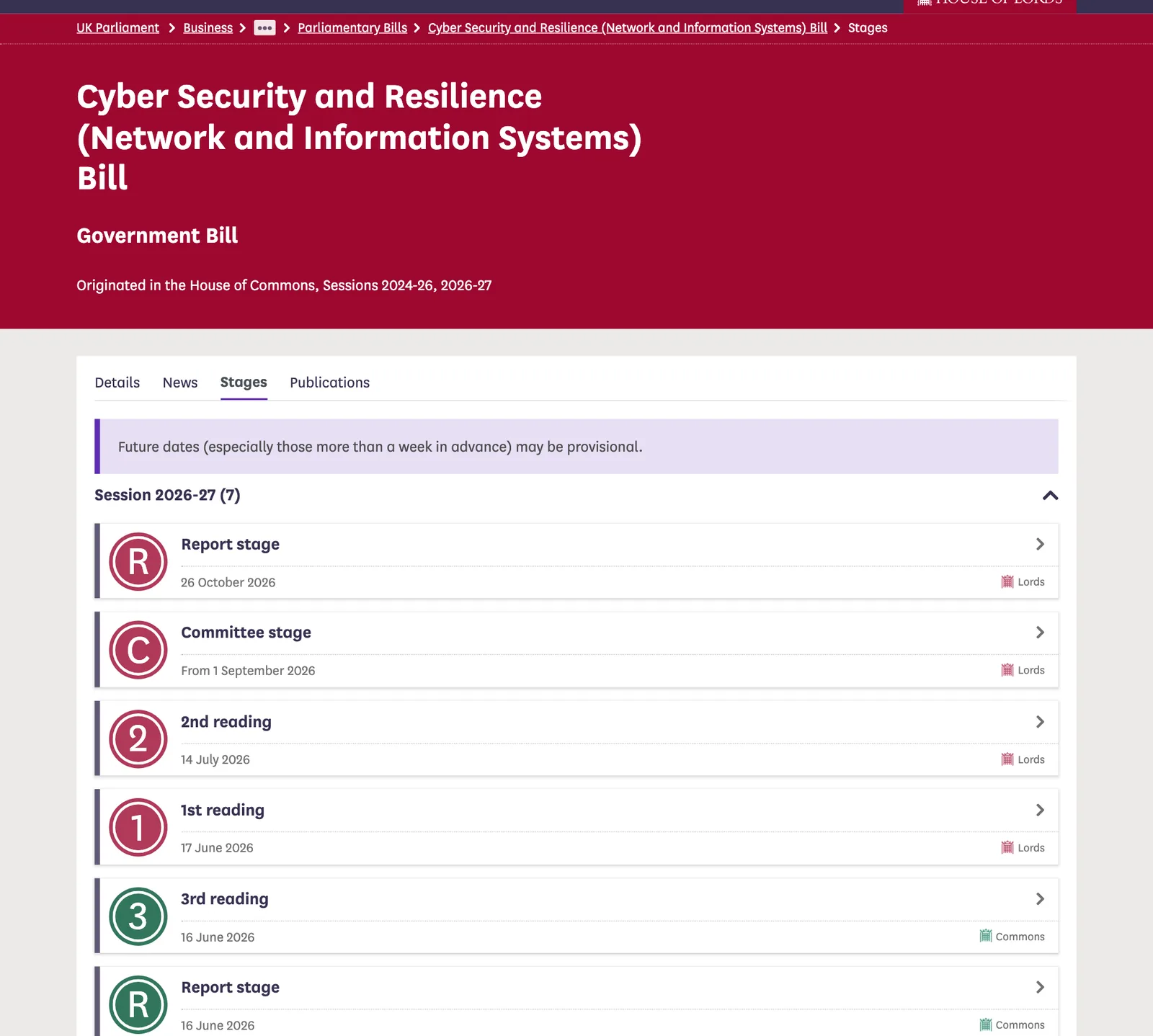Click the 1st reading title text
Screen dimensions: 1153x1036
pos(223,811)
